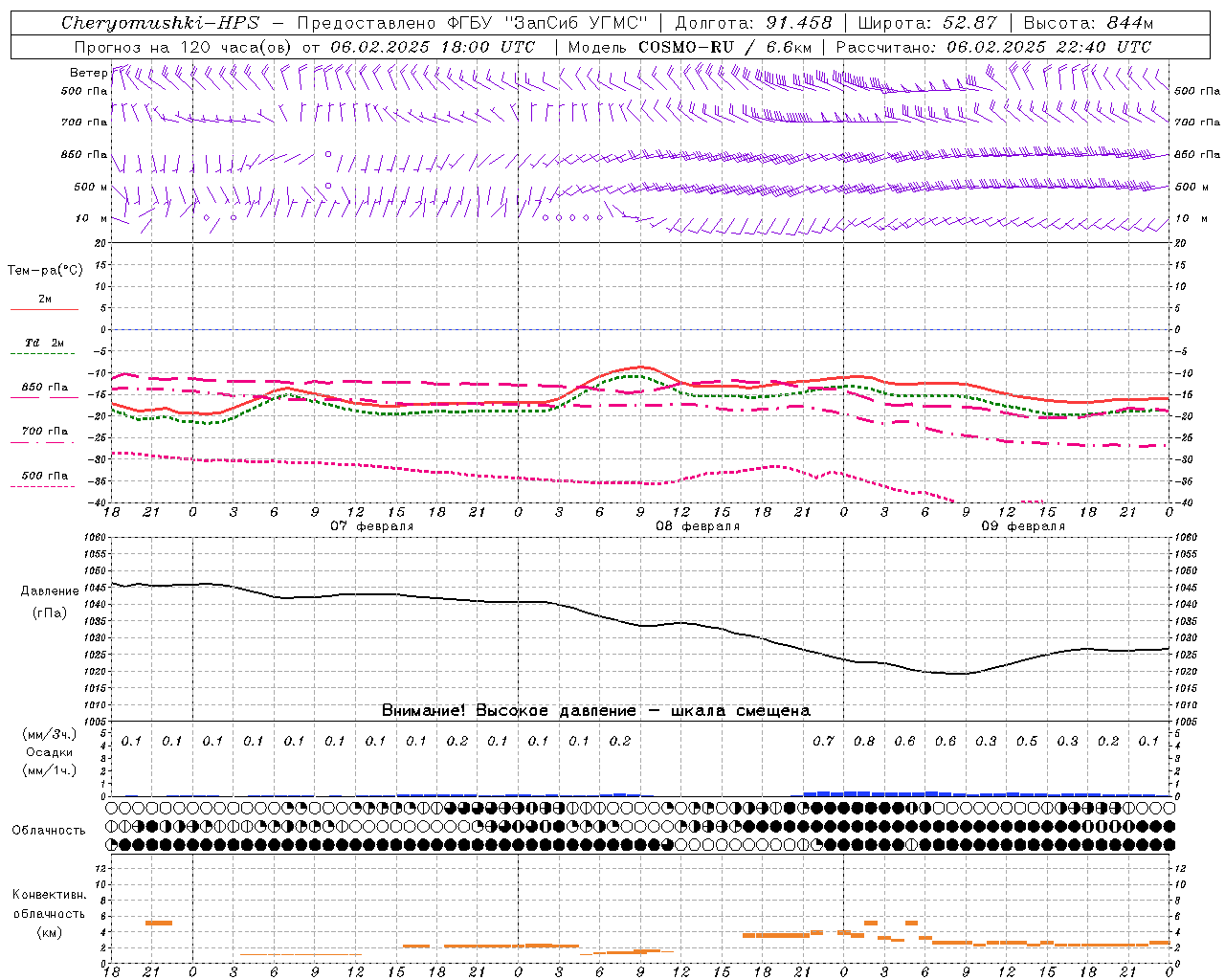Click the 700 гПа temperature legend entry
Image resolution: width=1225 pixels, height=980 pixels.
click(x=45, y=431)
